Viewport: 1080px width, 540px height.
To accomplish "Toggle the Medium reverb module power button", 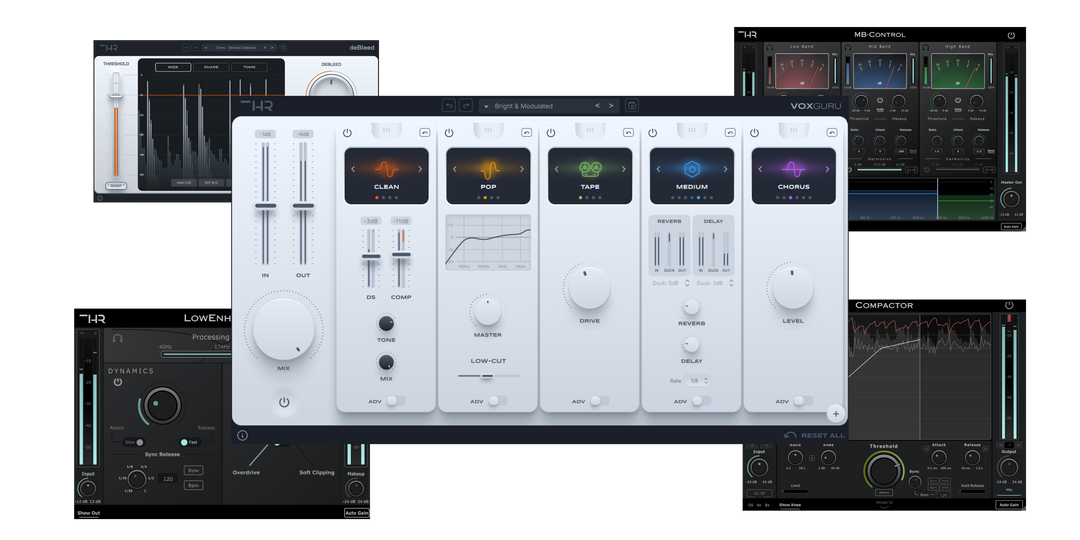I will tap(652, 132).
